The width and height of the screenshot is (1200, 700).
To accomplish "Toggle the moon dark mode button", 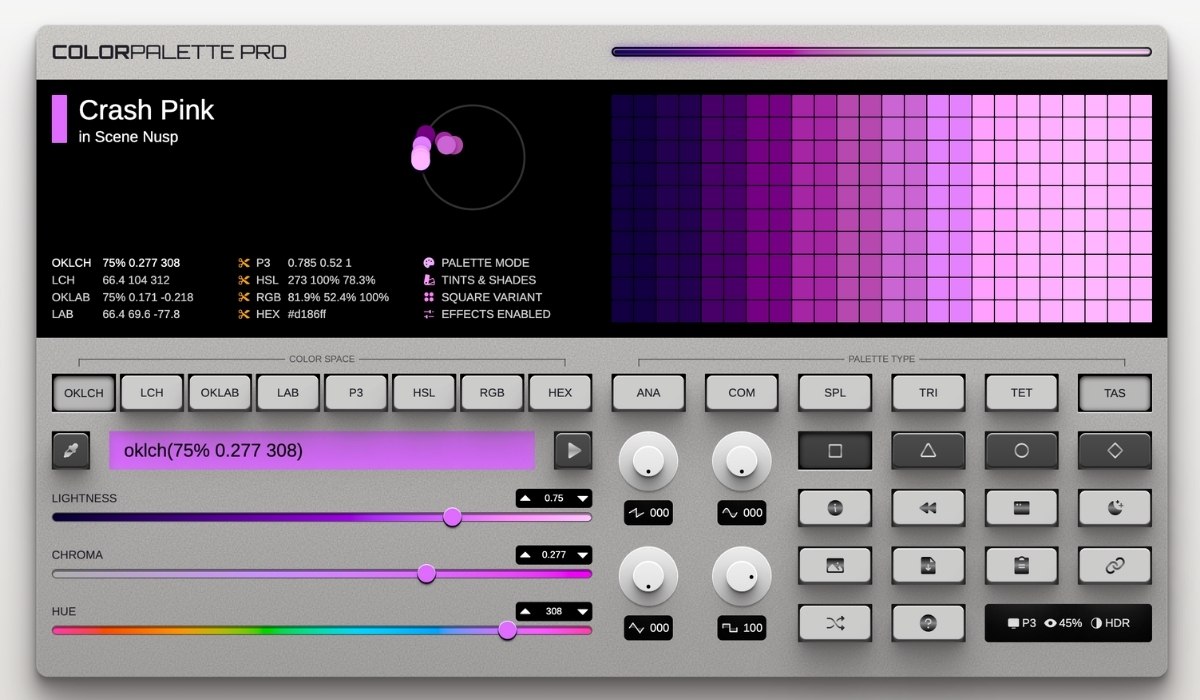I will [x=1114, y=508].
